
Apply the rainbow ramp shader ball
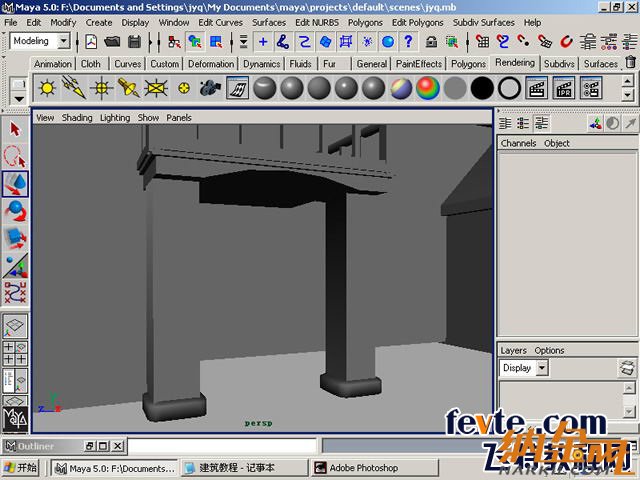[428, 88]
